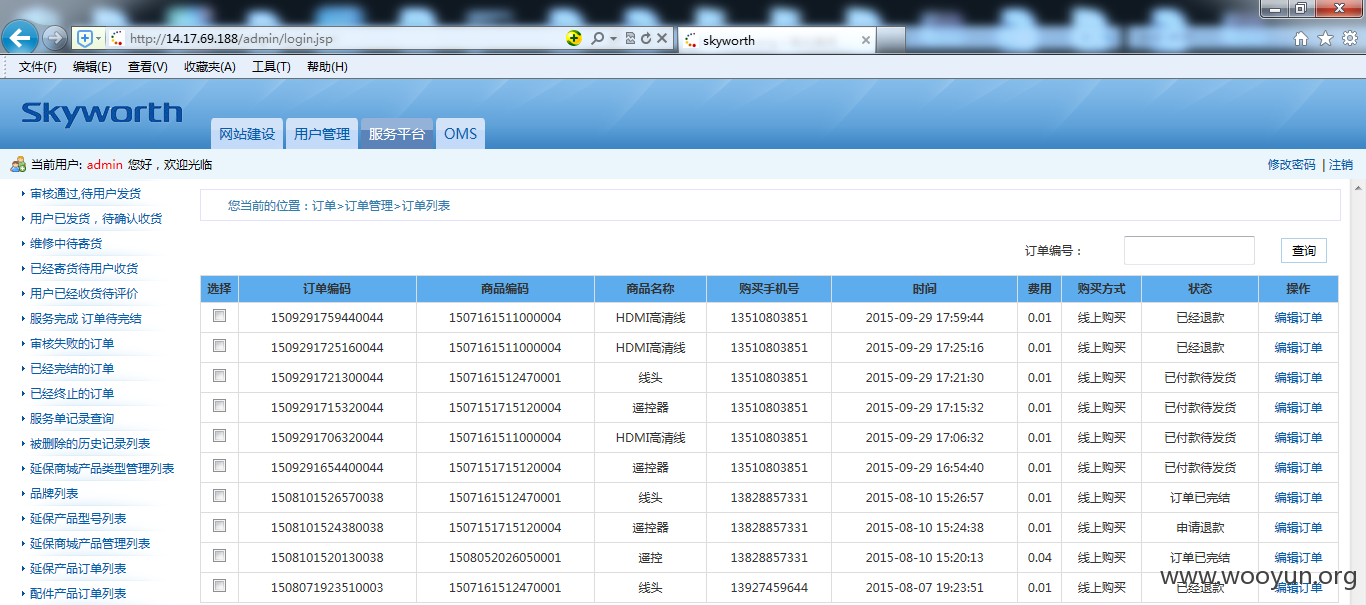Switch to the 网站建设 tab
This screenshot has height=605, width=1366.
(x=247, y=134)
